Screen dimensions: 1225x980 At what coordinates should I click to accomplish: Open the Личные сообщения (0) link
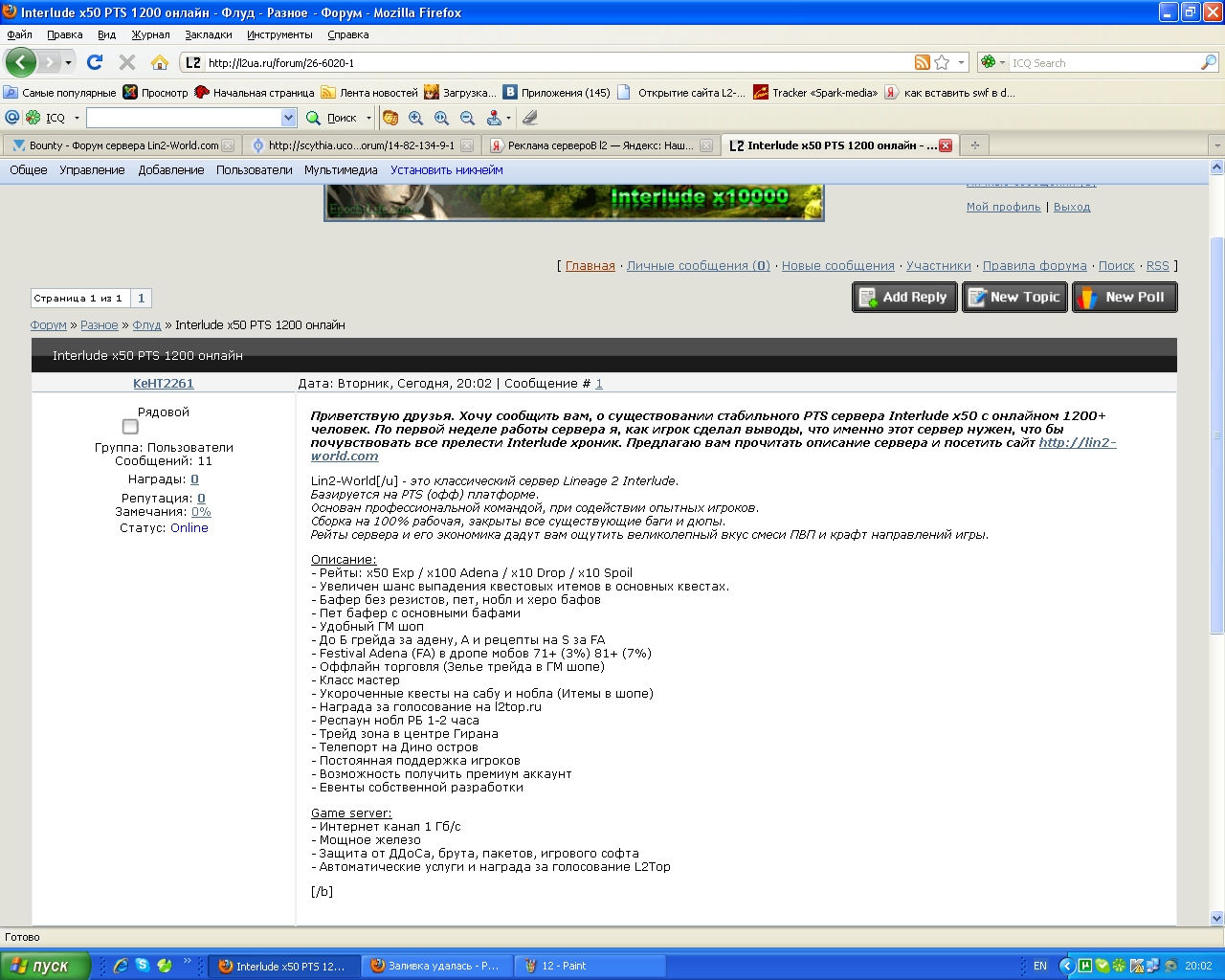[699, 266]
